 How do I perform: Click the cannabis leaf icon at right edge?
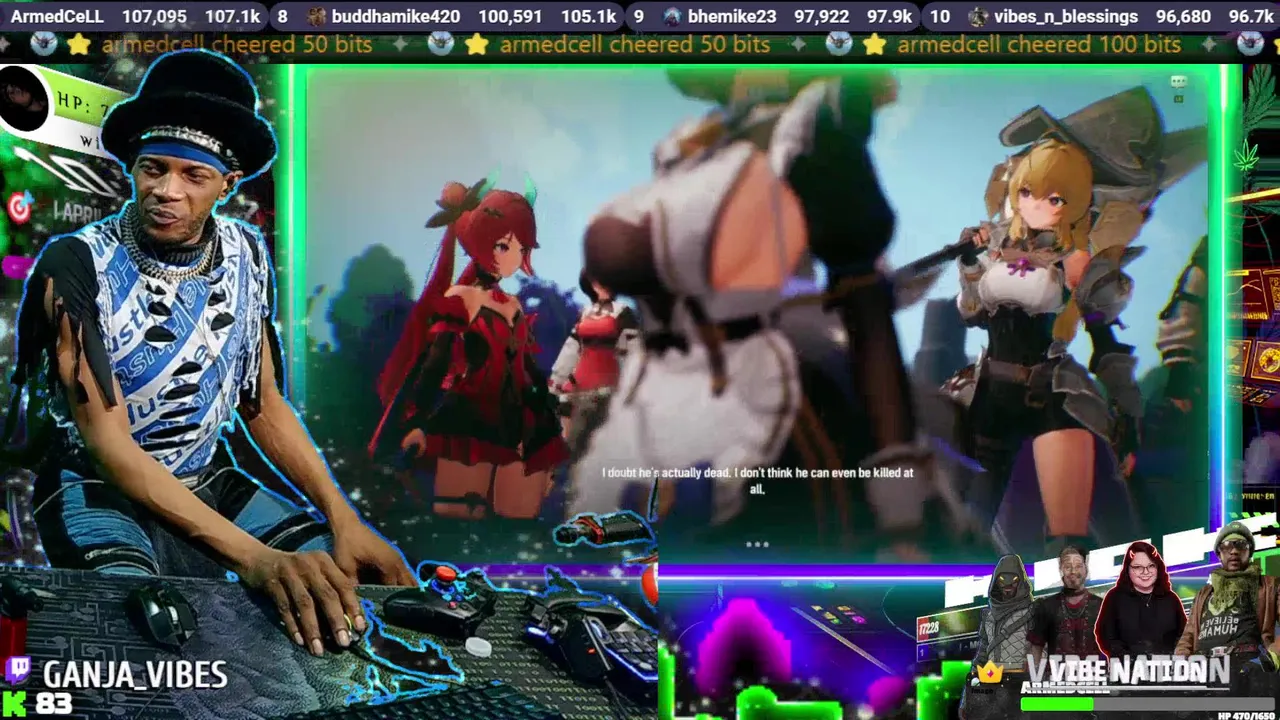coord(1246,155)
